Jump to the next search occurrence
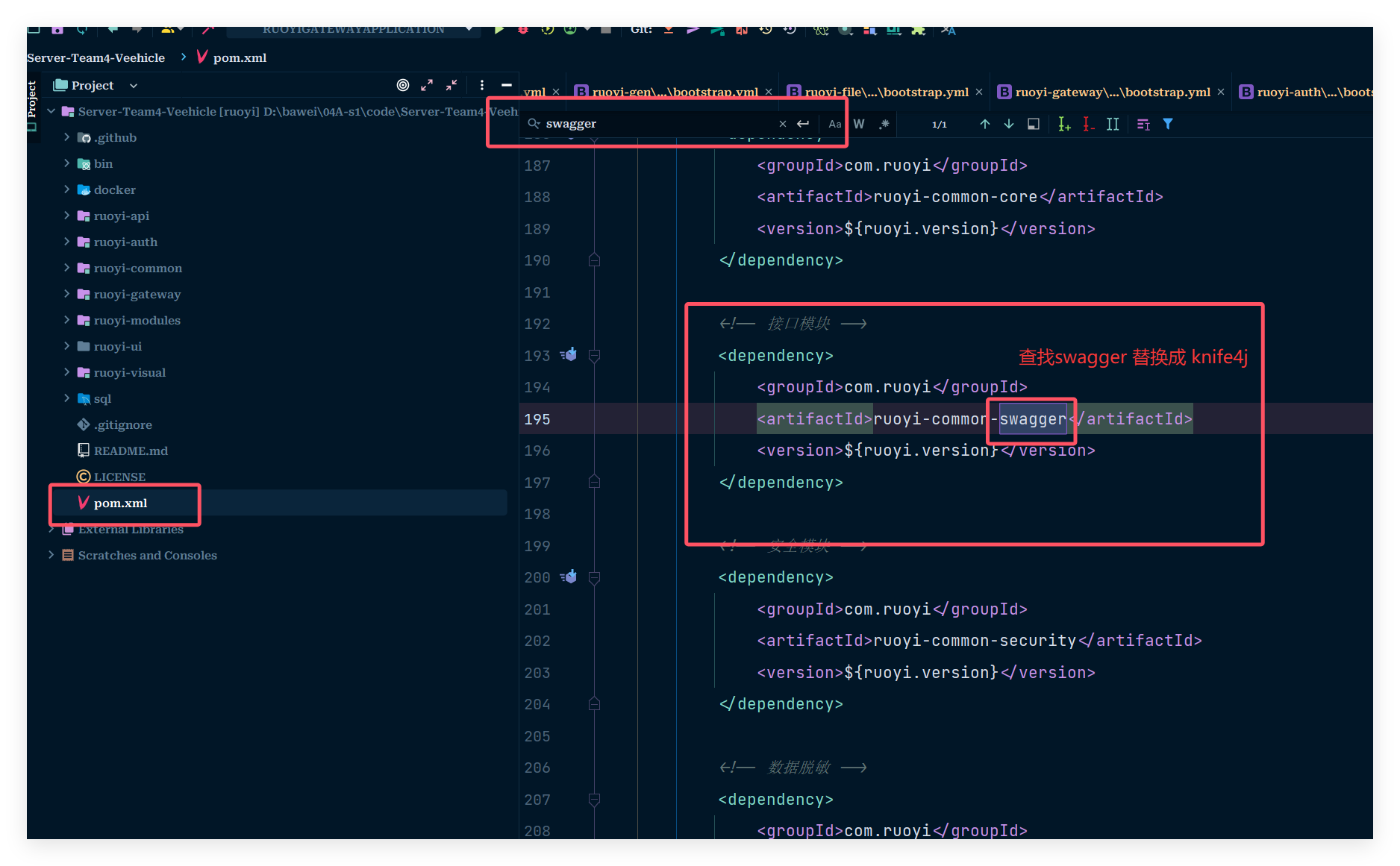The width and height of the screenshot is (1400, 866). (1008, 124)
